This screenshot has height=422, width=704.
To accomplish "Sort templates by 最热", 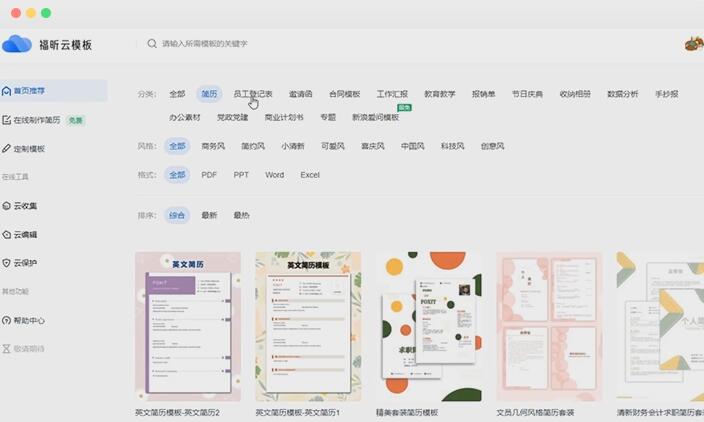I will (x=241, y=215).
